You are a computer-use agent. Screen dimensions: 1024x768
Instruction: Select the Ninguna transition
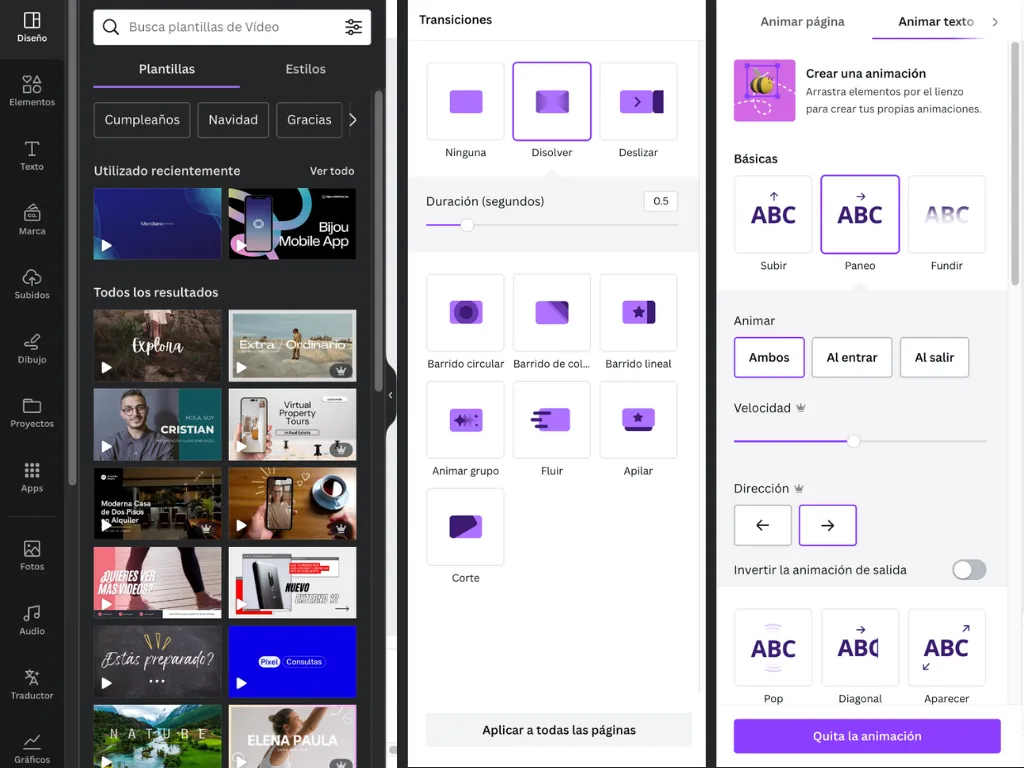[466, 101]
